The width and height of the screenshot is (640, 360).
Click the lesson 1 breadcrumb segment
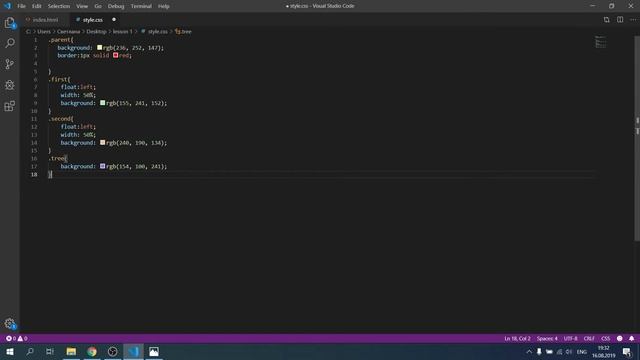[x=122, y=31]
